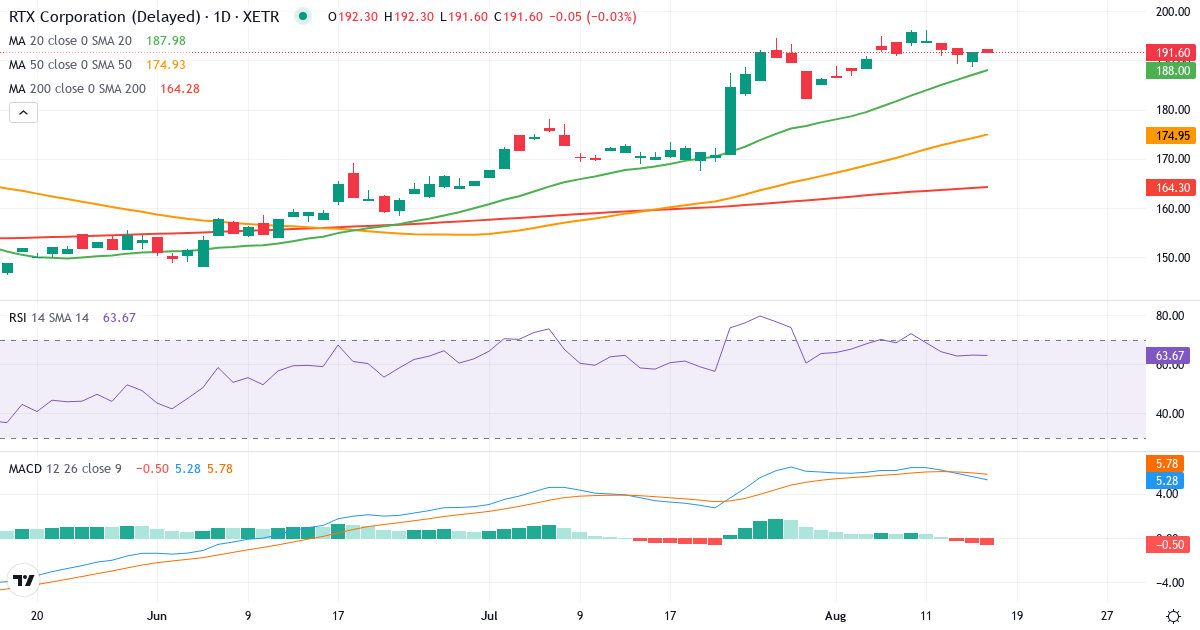Click the 191.60 current price tag
1200x630 pixels.
coord(1172,52)
